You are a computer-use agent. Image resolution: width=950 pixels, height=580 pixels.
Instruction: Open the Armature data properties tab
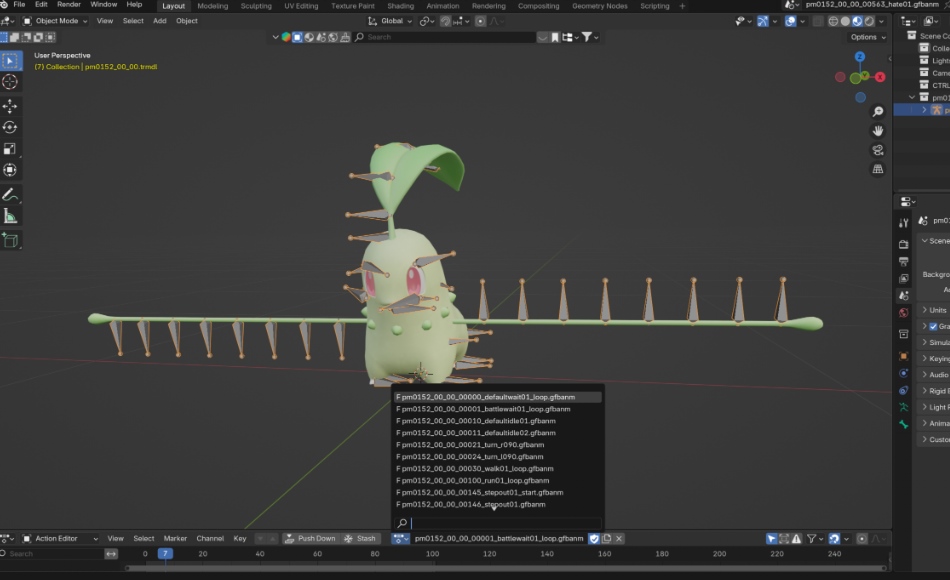(x=903, y=407)
